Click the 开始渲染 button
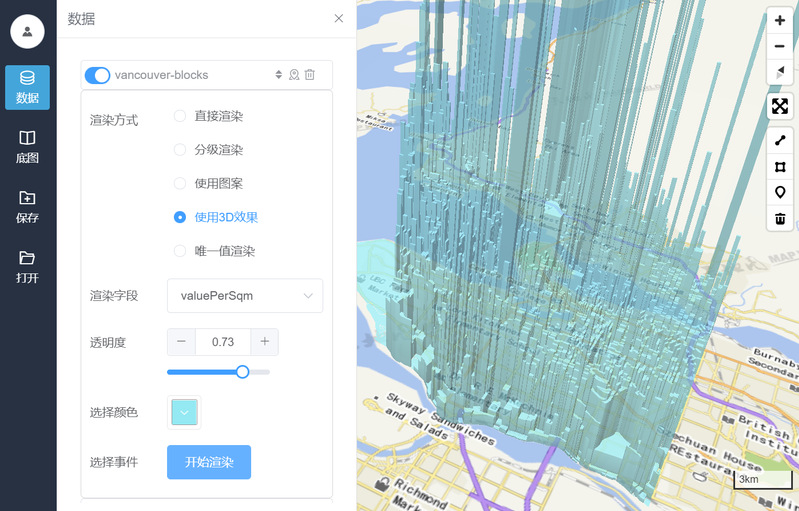799x511 pixels. 208,462
